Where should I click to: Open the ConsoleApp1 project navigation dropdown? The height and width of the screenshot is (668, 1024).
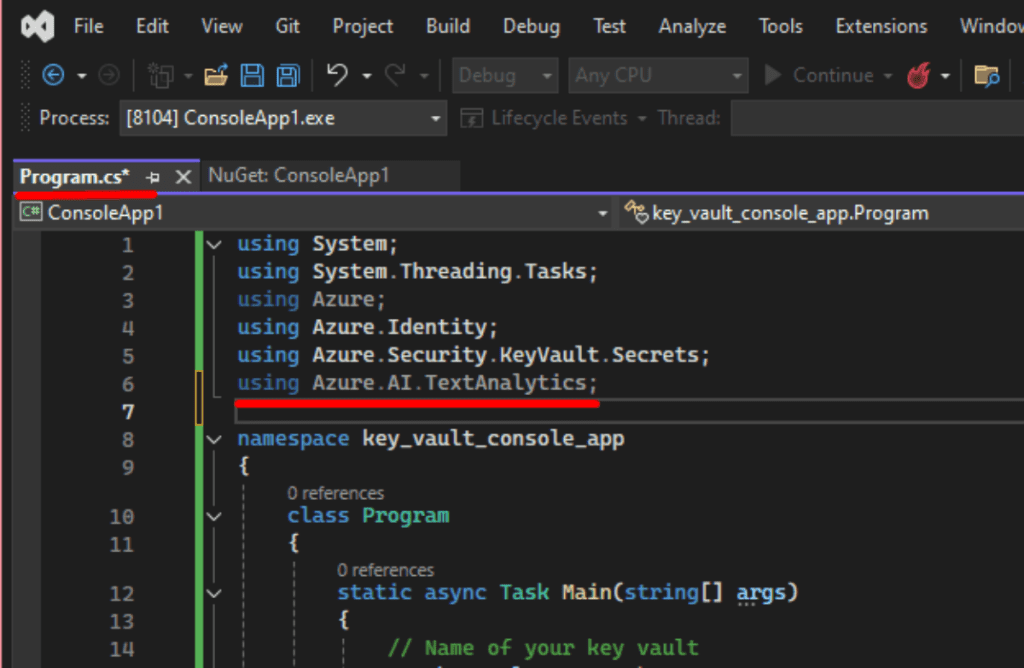tap(602, 213)
